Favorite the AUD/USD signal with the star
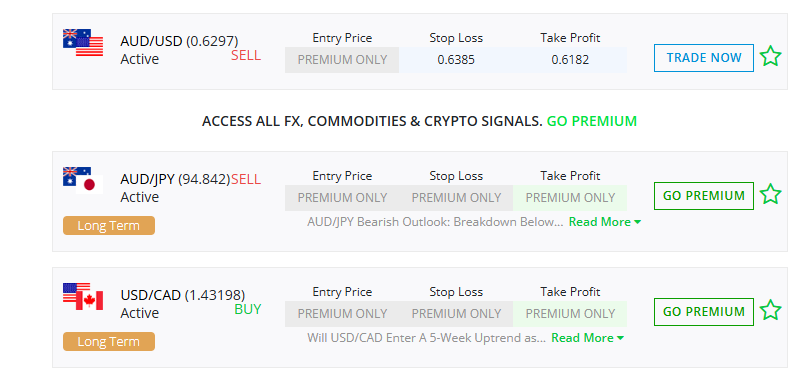The image size is (810, 372). [x=770, y=56]
